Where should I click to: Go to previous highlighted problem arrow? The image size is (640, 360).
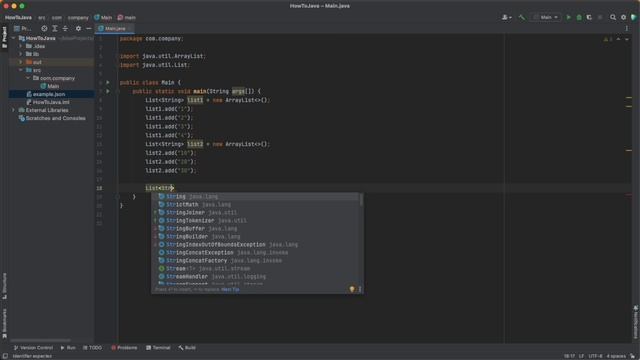618,39
